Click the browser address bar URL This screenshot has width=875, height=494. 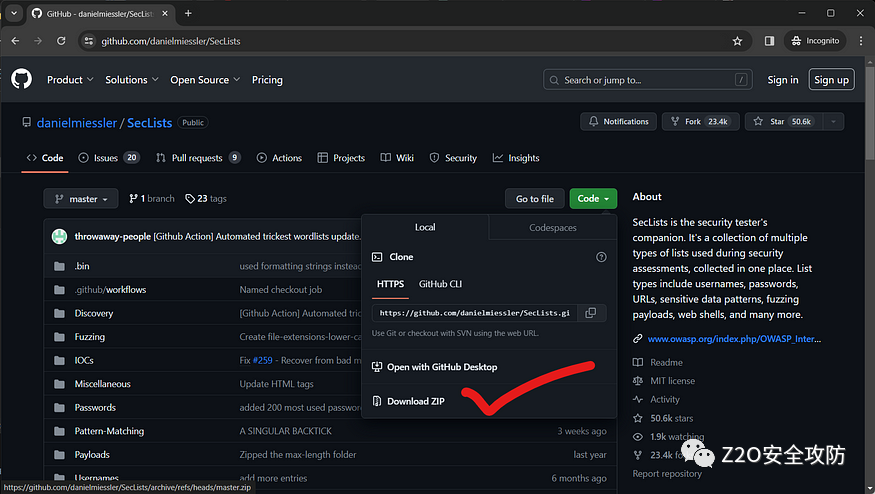(171, 41)
